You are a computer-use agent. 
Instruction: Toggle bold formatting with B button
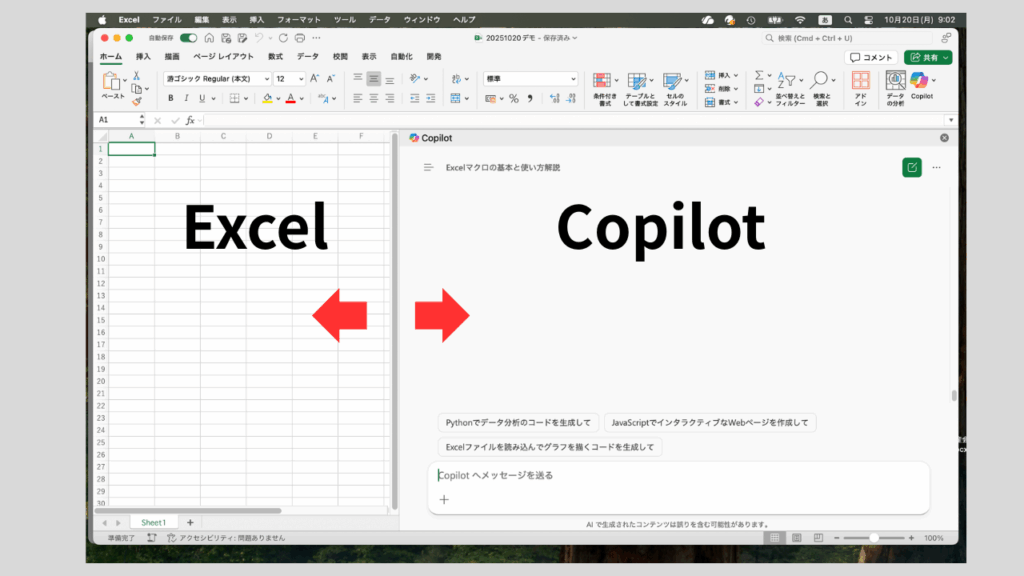coord(171,98)
